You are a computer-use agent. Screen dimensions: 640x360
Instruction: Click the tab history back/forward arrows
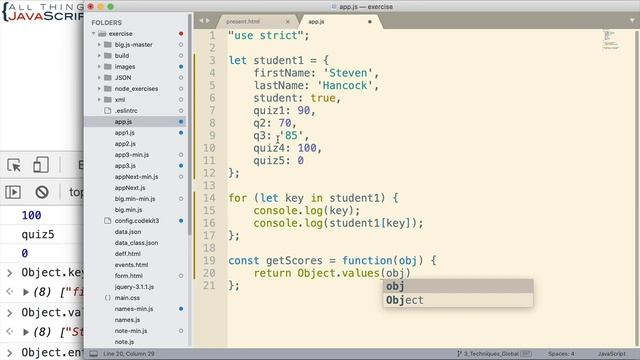[x=205, y=21]
